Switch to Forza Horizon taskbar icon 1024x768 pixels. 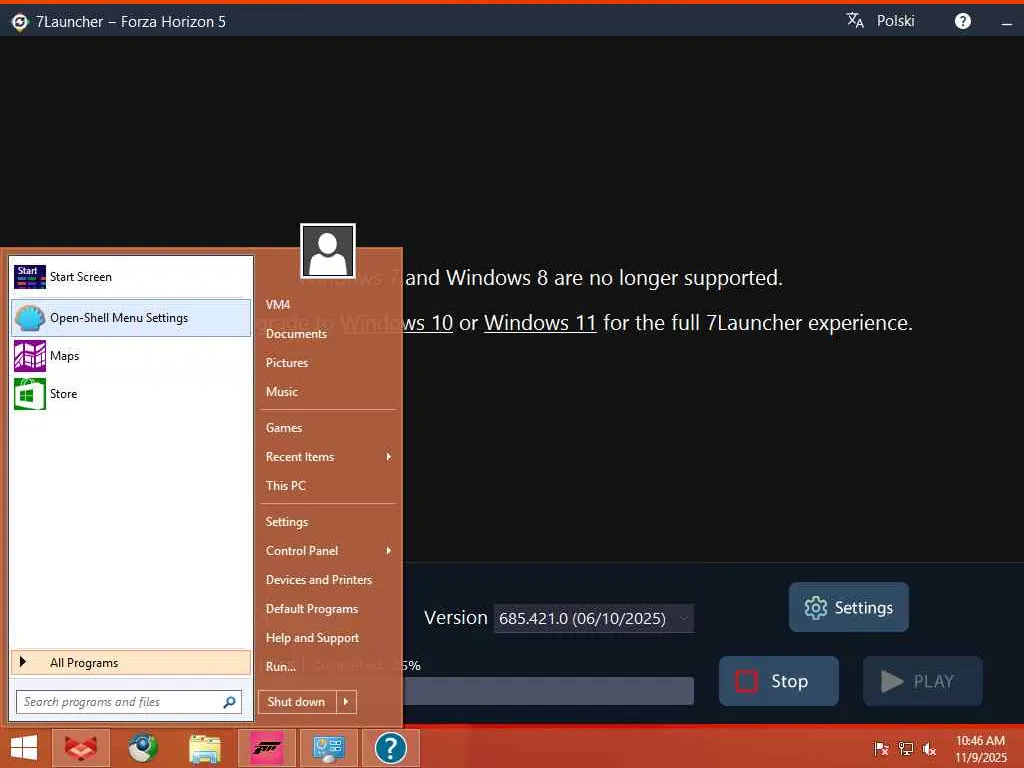click(x=267, y=748)
